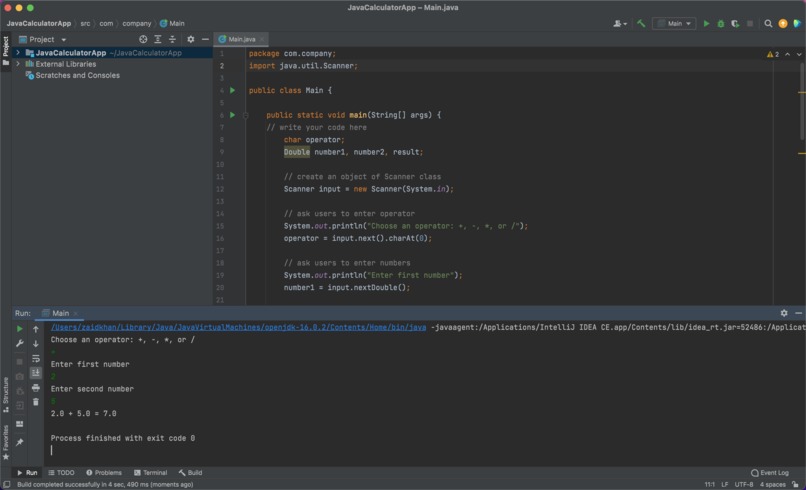Viewport: 806px width, 490px height.
Task: Run Main with the toolbar play icon
Action: [x=706, y=23]
